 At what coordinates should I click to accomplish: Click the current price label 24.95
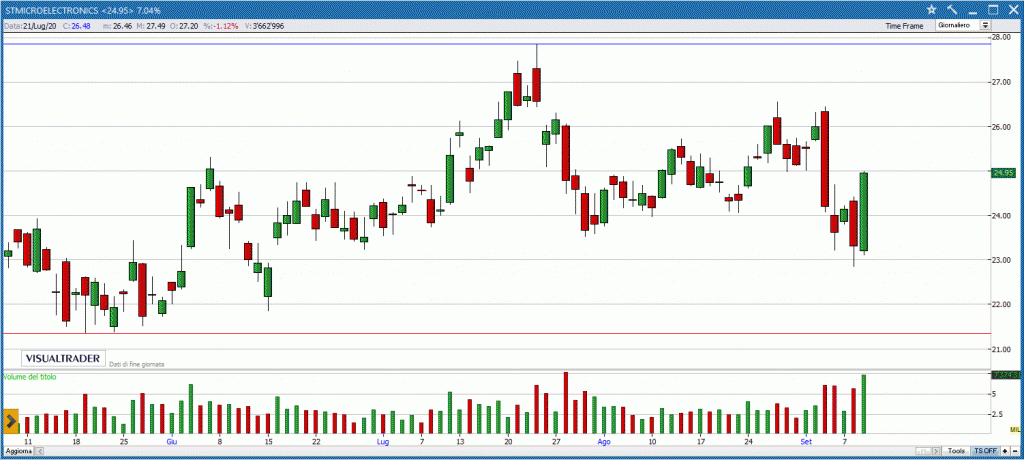1003,172
